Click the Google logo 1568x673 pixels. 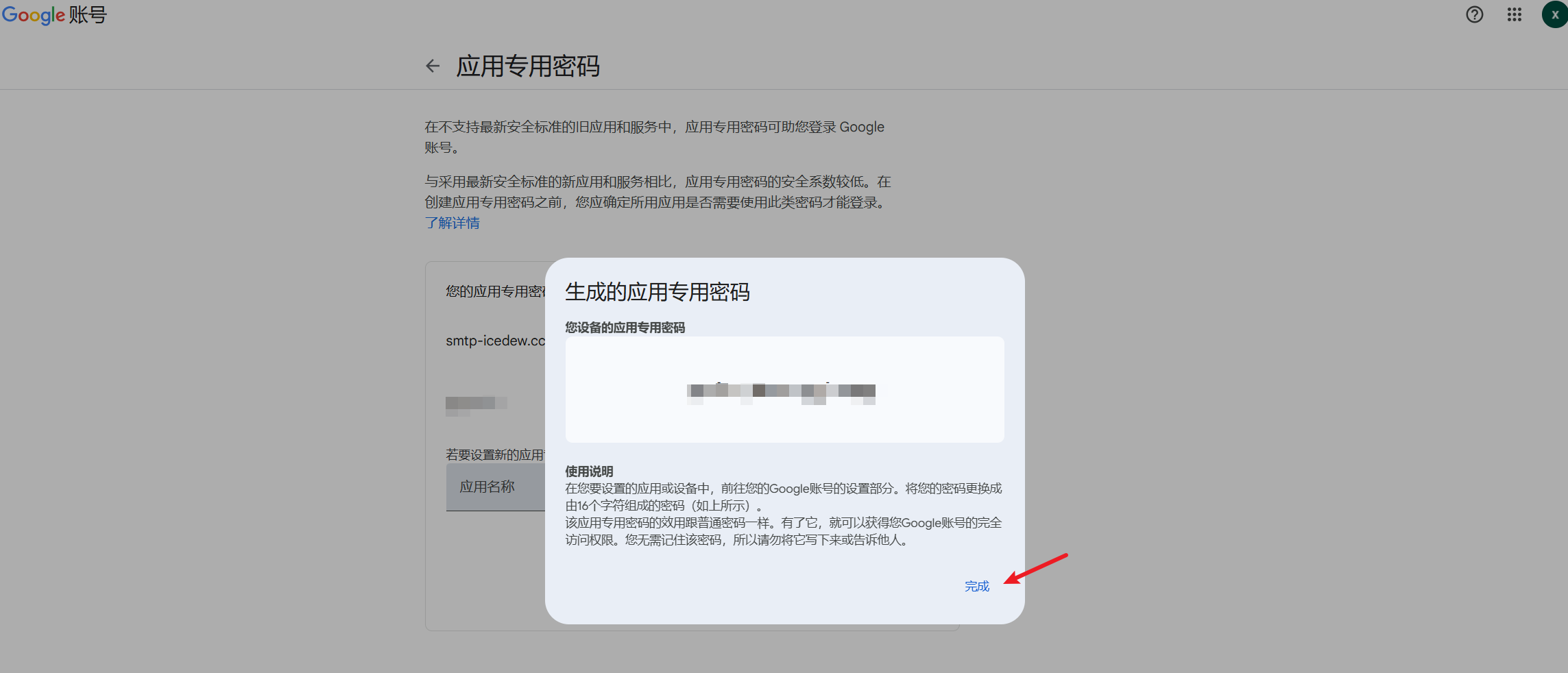33,14
